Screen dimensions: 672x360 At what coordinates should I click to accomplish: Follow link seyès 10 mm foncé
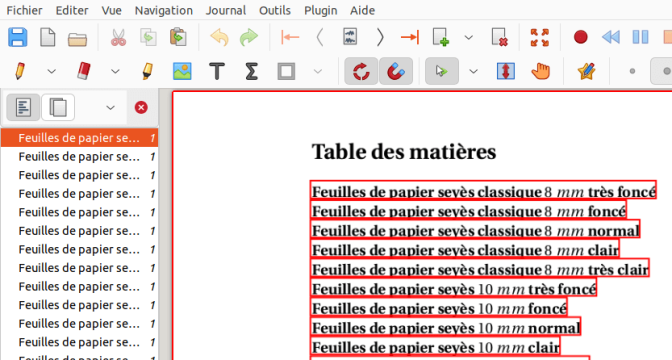pyautogui.click(x=439, y=307)
